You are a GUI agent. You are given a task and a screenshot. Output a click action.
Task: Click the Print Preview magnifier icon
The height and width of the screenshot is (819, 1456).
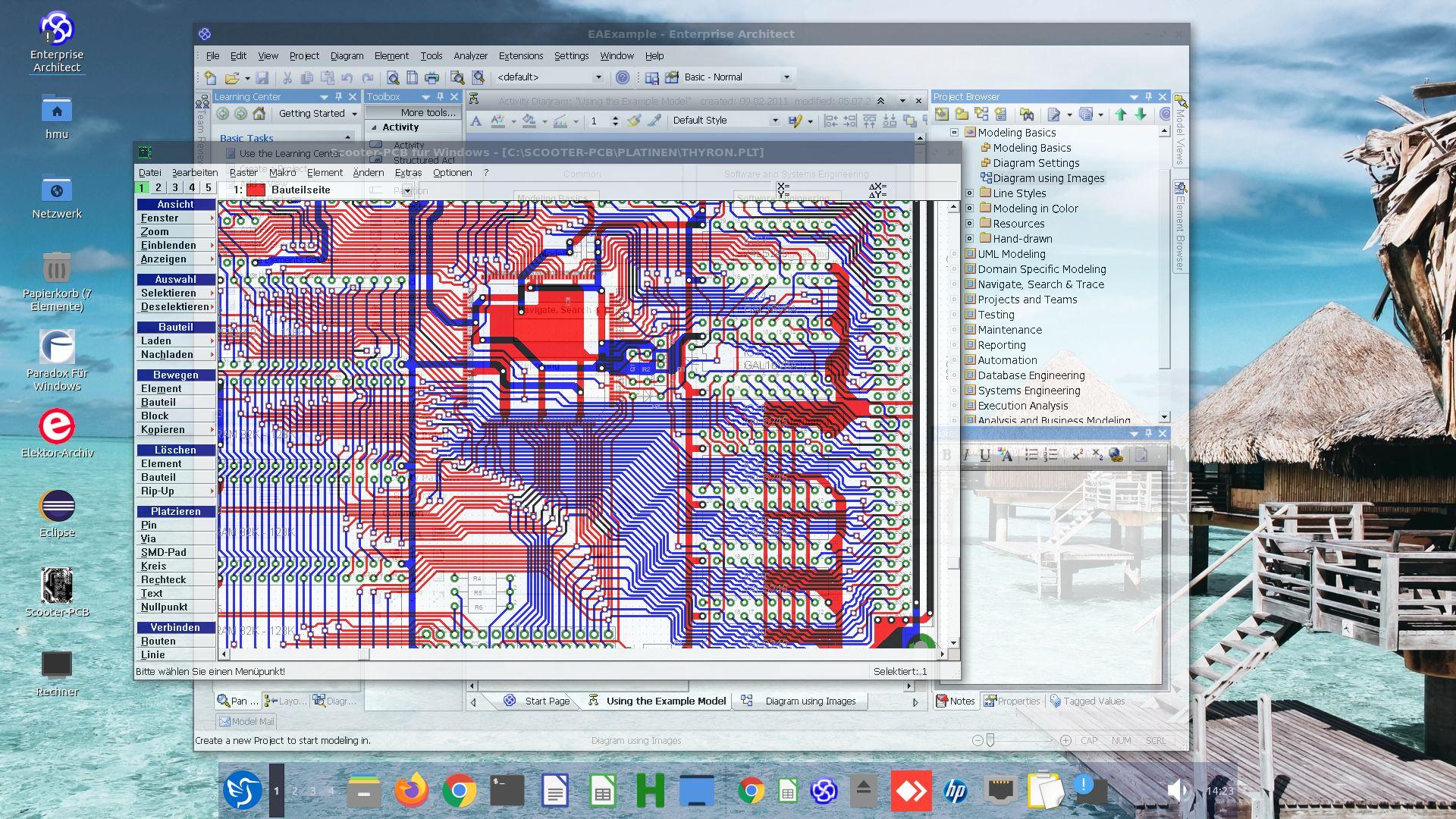[393, 77]
